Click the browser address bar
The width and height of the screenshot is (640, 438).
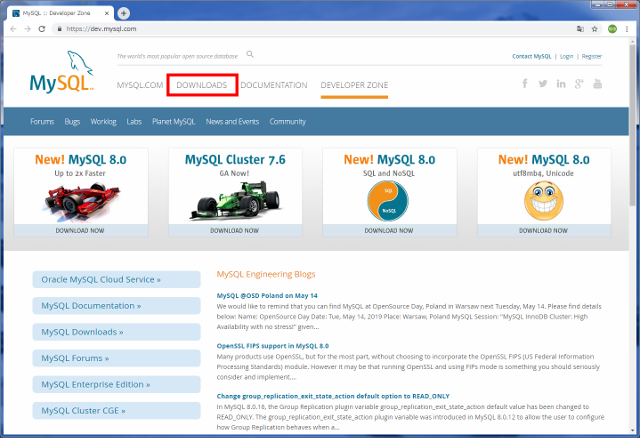[300, 29]
